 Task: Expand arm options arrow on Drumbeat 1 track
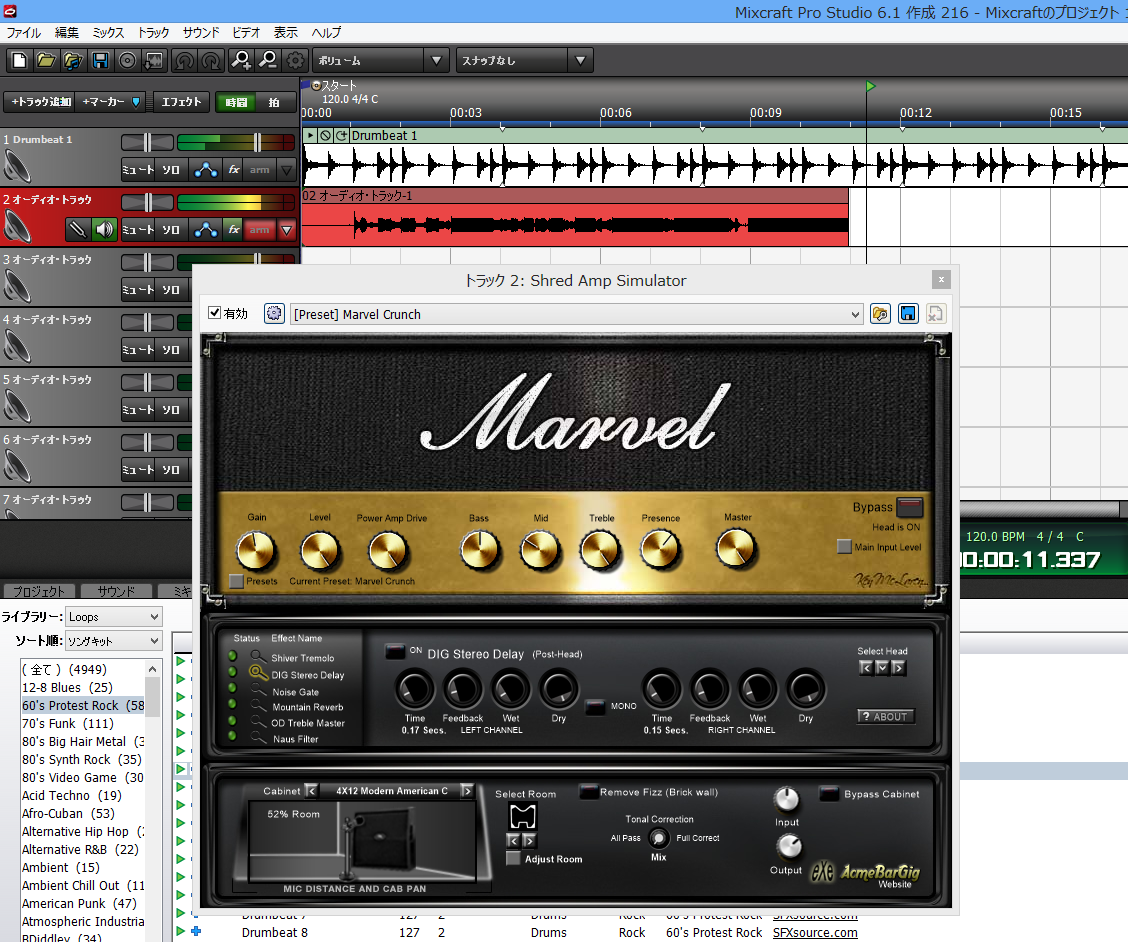tap(287, 170)
